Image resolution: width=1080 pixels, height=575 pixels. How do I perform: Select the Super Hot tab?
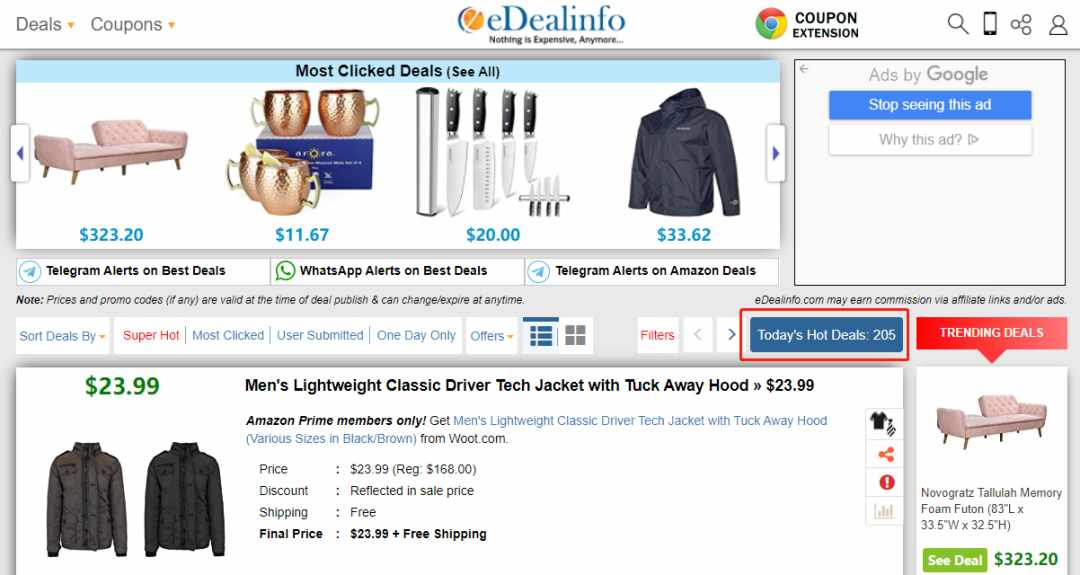tap(151, 335)
